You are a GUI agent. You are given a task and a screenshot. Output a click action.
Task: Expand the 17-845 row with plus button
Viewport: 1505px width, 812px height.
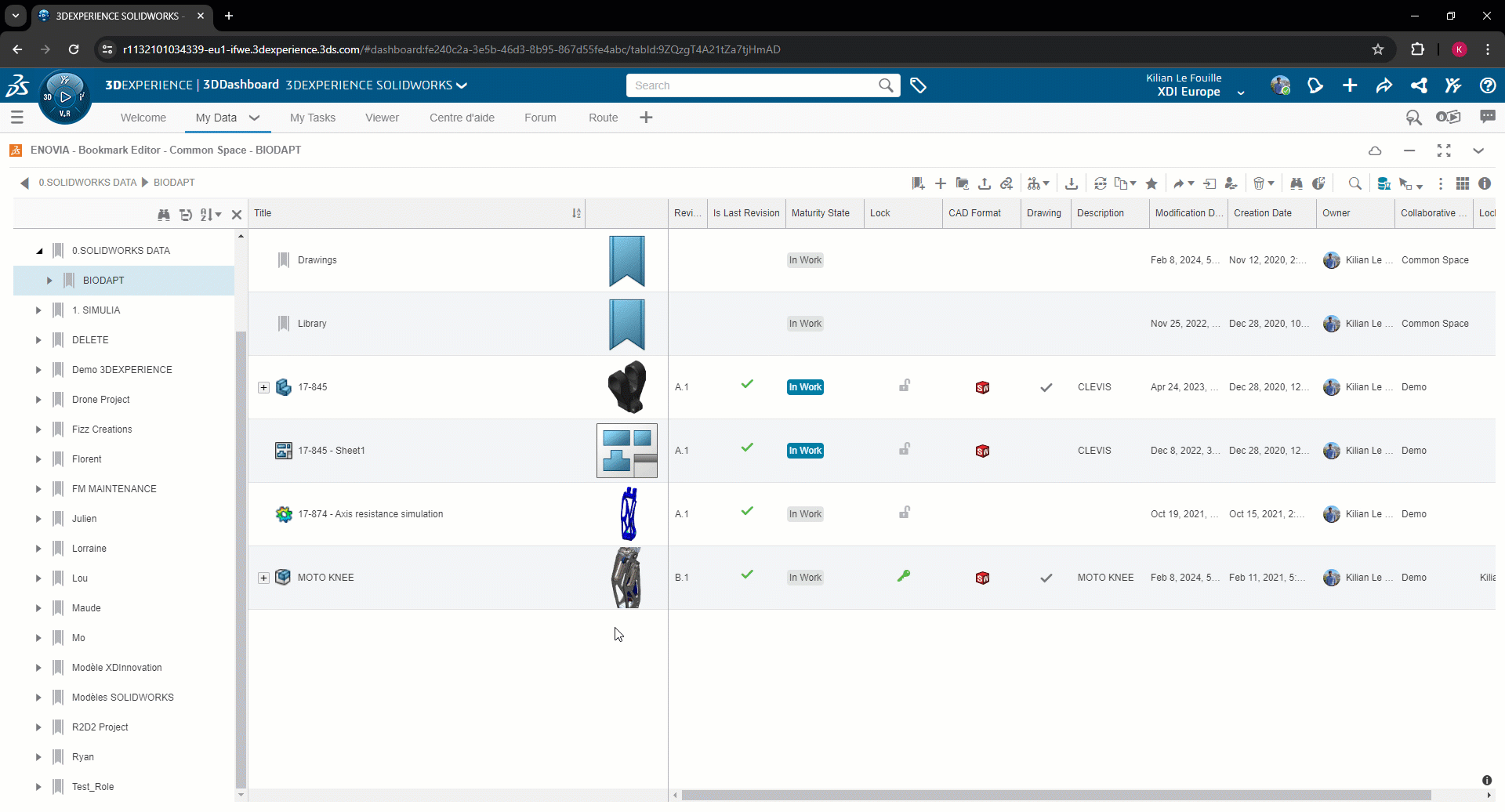(x=263, y=387)
